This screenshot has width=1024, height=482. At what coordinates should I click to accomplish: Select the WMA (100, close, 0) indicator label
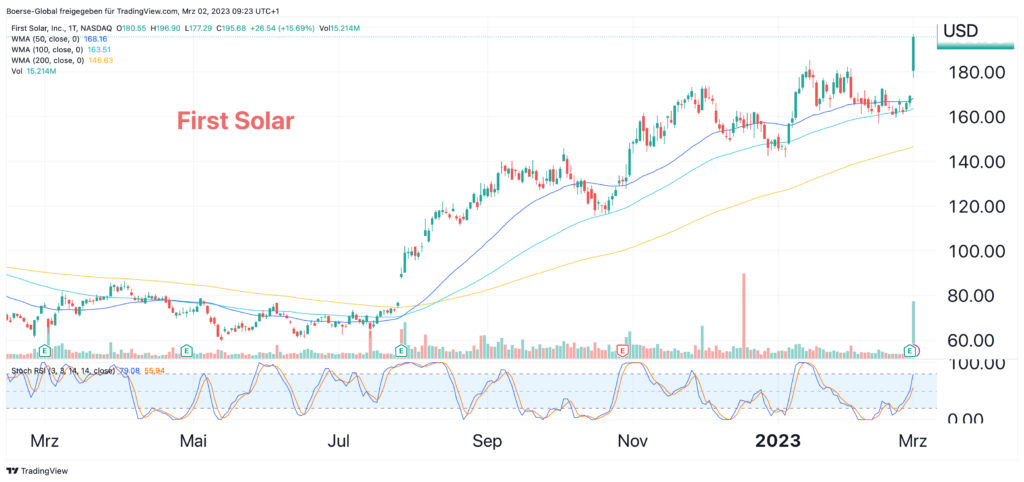[47, 49]
